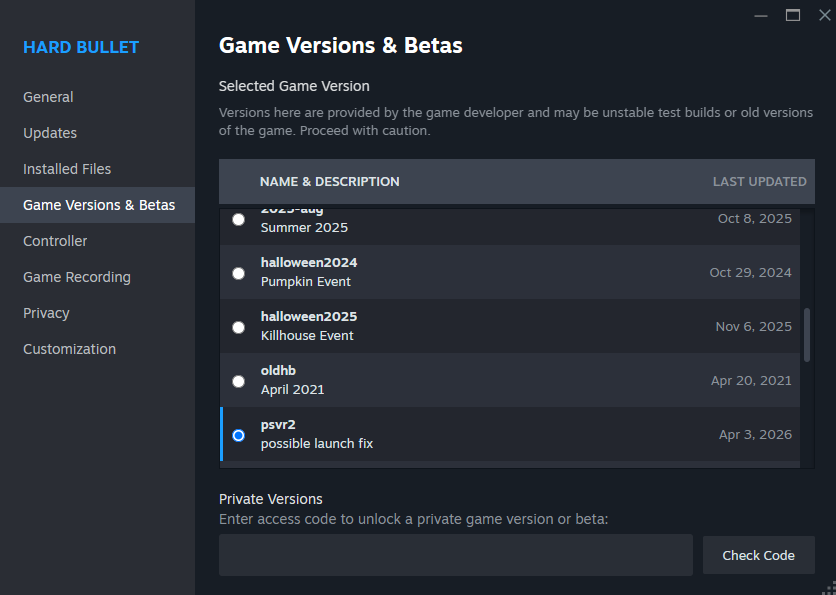Click the Name & Description column header
The image size is (836, 595).
(x=329, y=182)
